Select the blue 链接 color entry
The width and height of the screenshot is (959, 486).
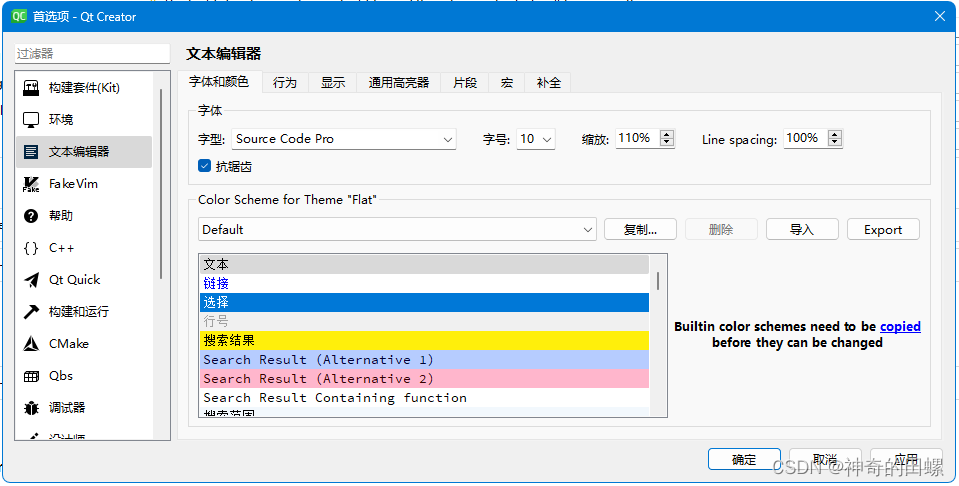[424, 283]
